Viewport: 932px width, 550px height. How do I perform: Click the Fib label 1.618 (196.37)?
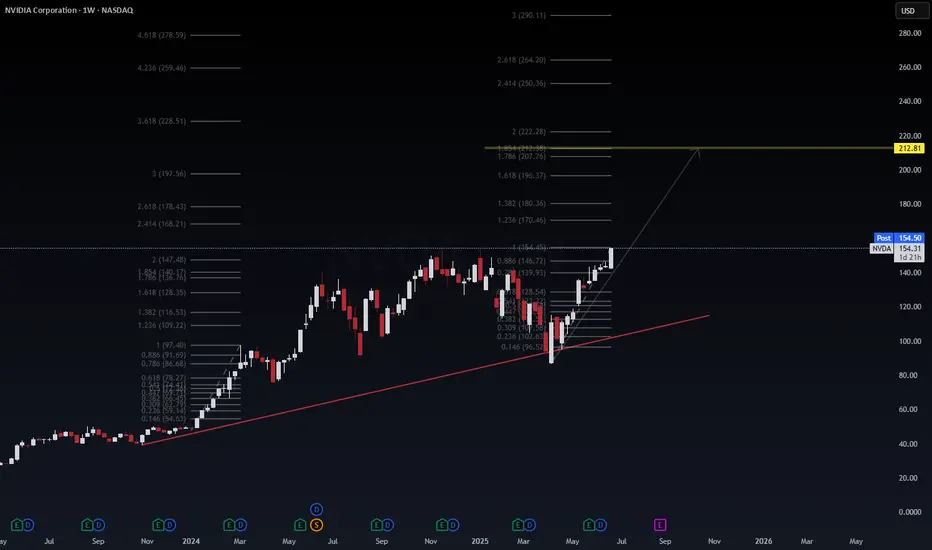[x=521, y=175]
